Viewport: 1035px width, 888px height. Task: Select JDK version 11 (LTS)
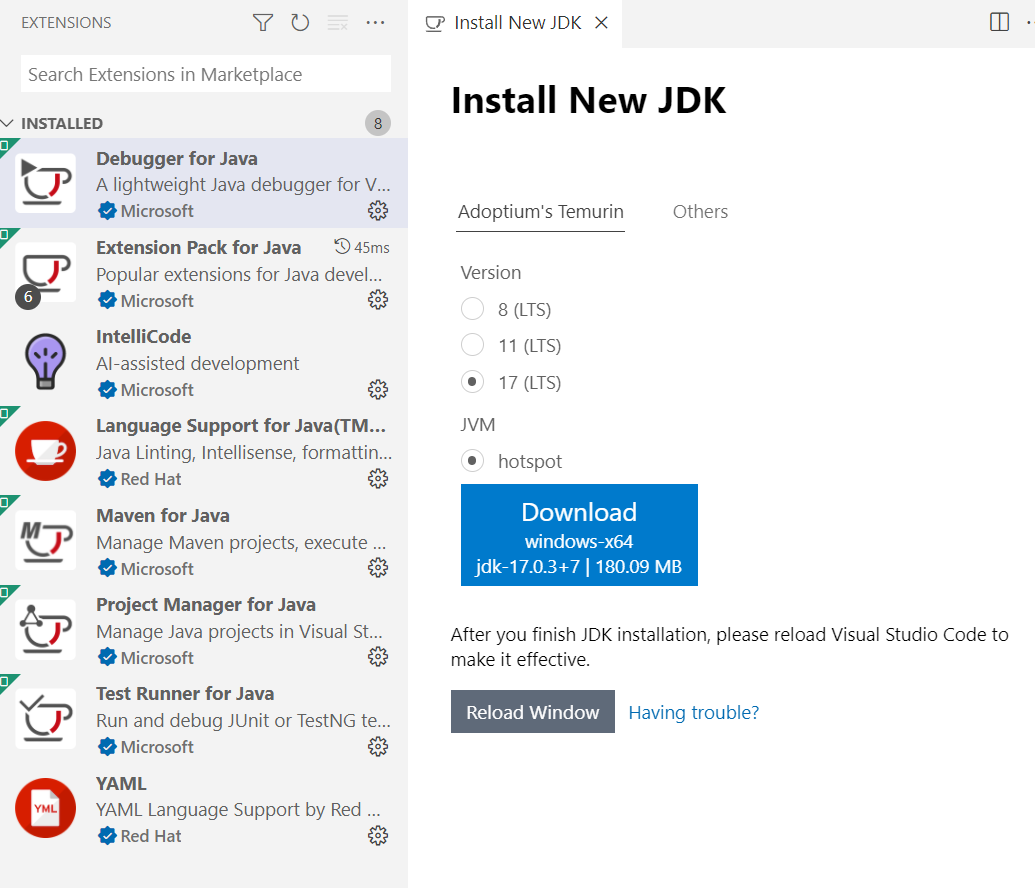click(x=473, y=345)
